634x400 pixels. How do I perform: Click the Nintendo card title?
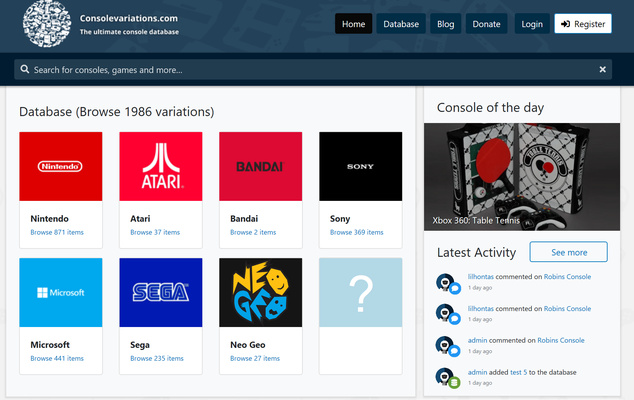pos(49,218)
